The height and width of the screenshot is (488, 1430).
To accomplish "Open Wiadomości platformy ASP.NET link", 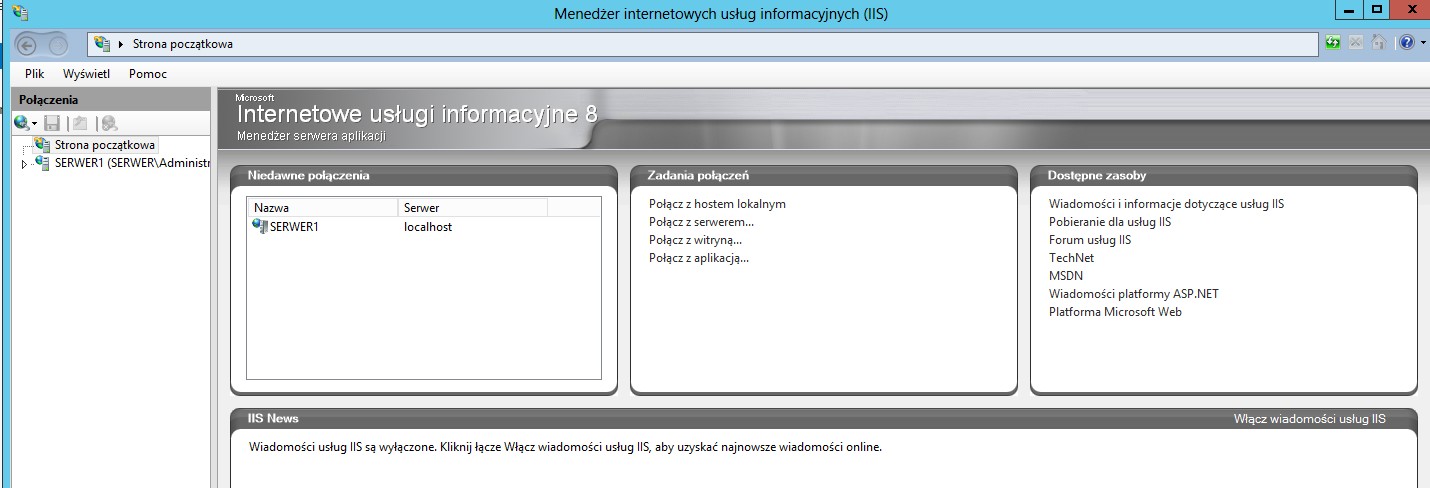I will 1133,294.
